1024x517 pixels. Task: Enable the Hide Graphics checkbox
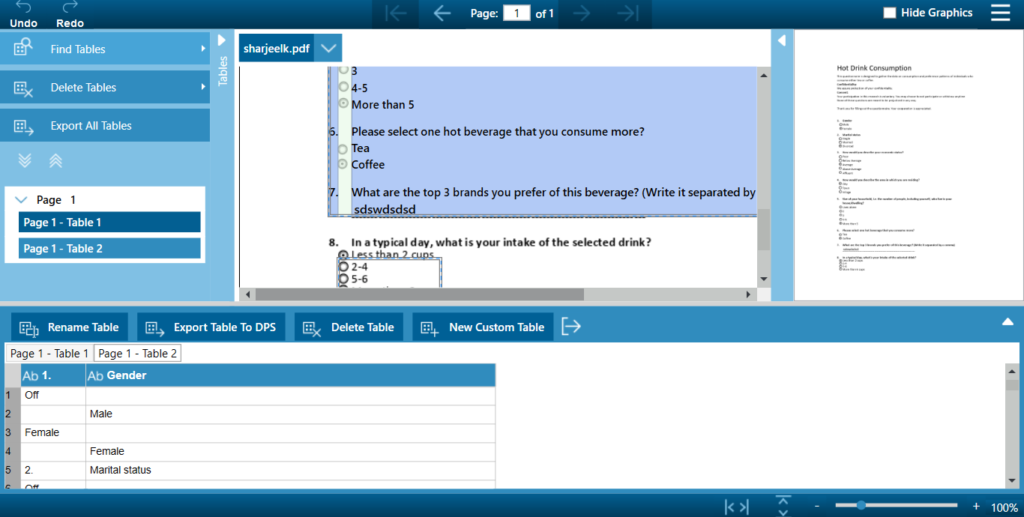click(x=889, y=13)
